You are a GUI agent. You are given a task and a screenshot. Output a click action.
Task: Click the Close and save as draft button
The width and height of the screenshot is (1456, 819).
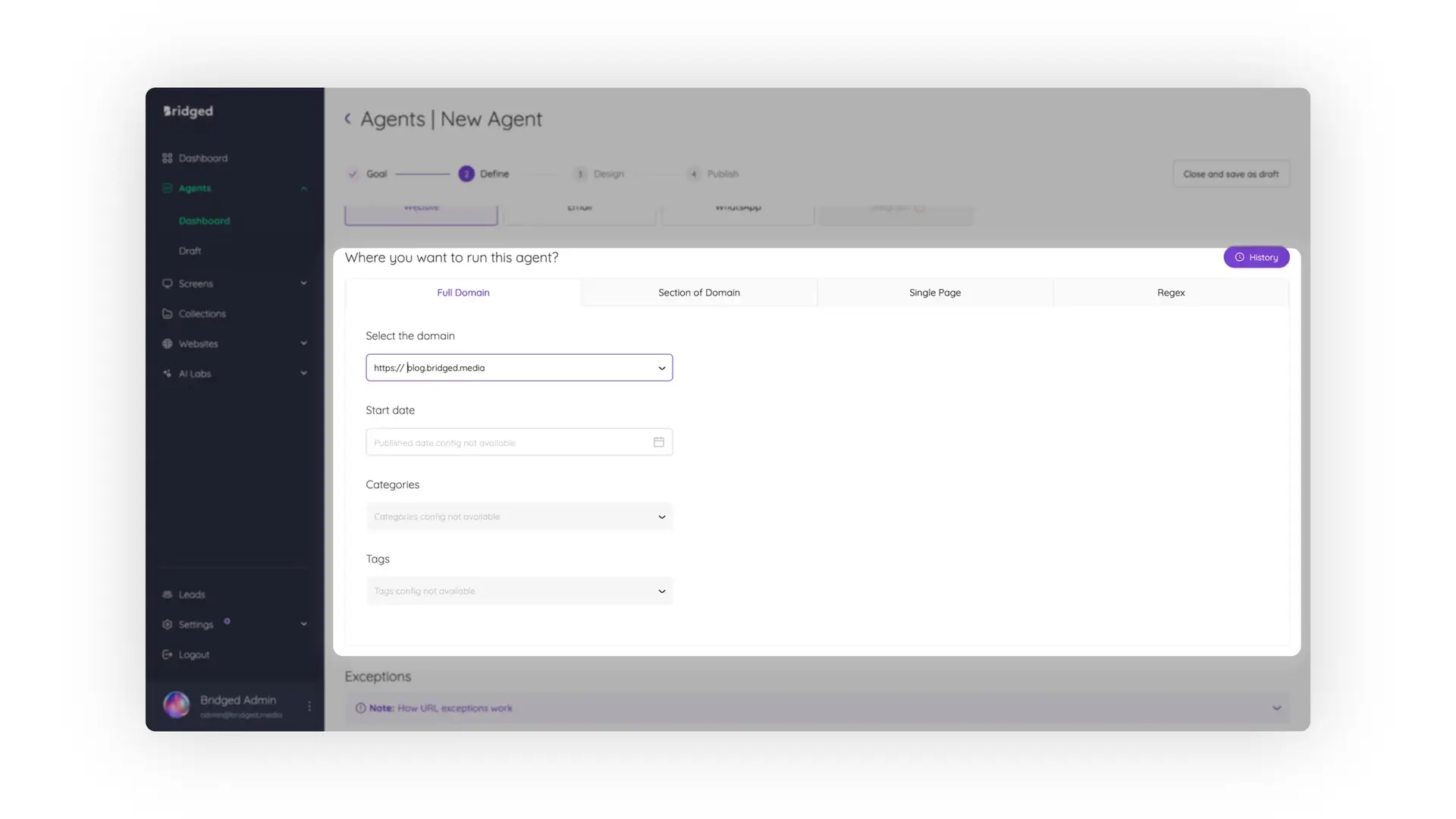pos(1230,174)
